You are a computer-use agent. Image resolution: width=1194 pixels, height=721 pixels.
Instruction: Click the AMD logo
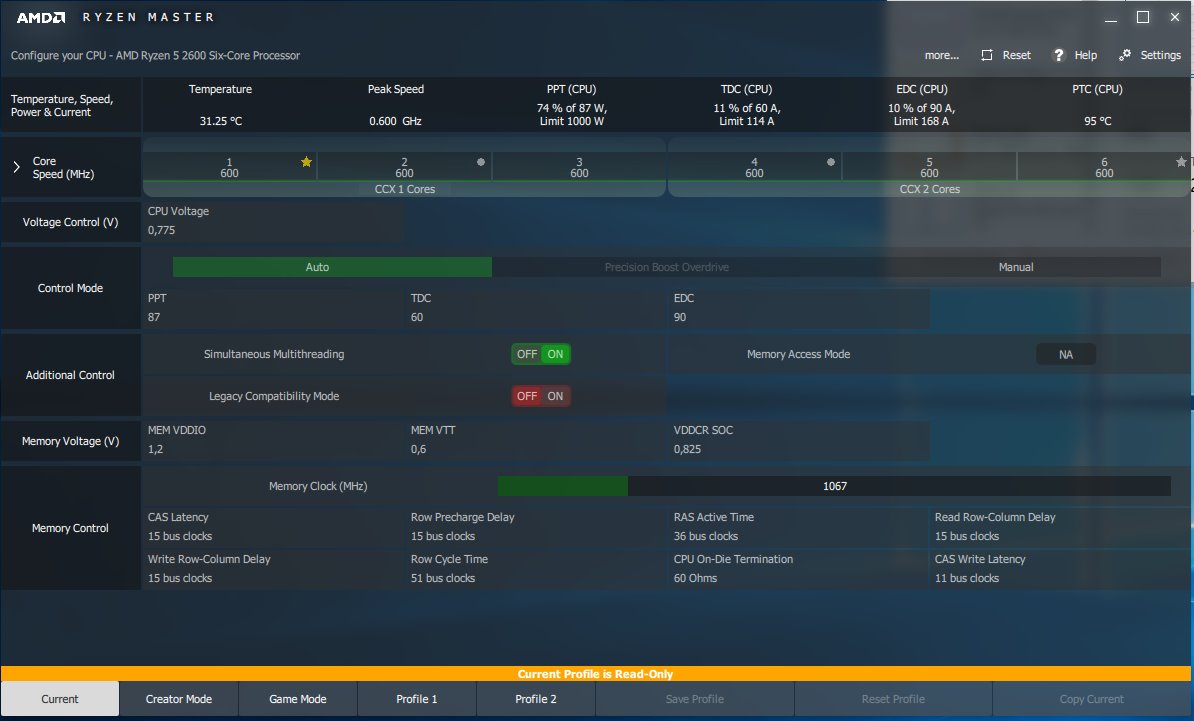click(x=41, y=17)
